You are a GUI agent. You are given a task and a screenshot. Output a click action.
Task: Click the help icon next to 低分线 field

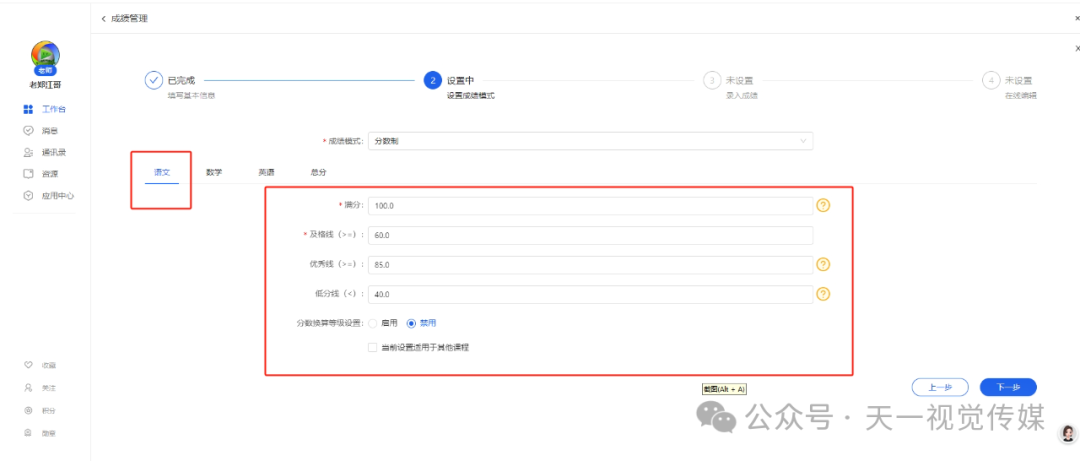coord(823,294)
